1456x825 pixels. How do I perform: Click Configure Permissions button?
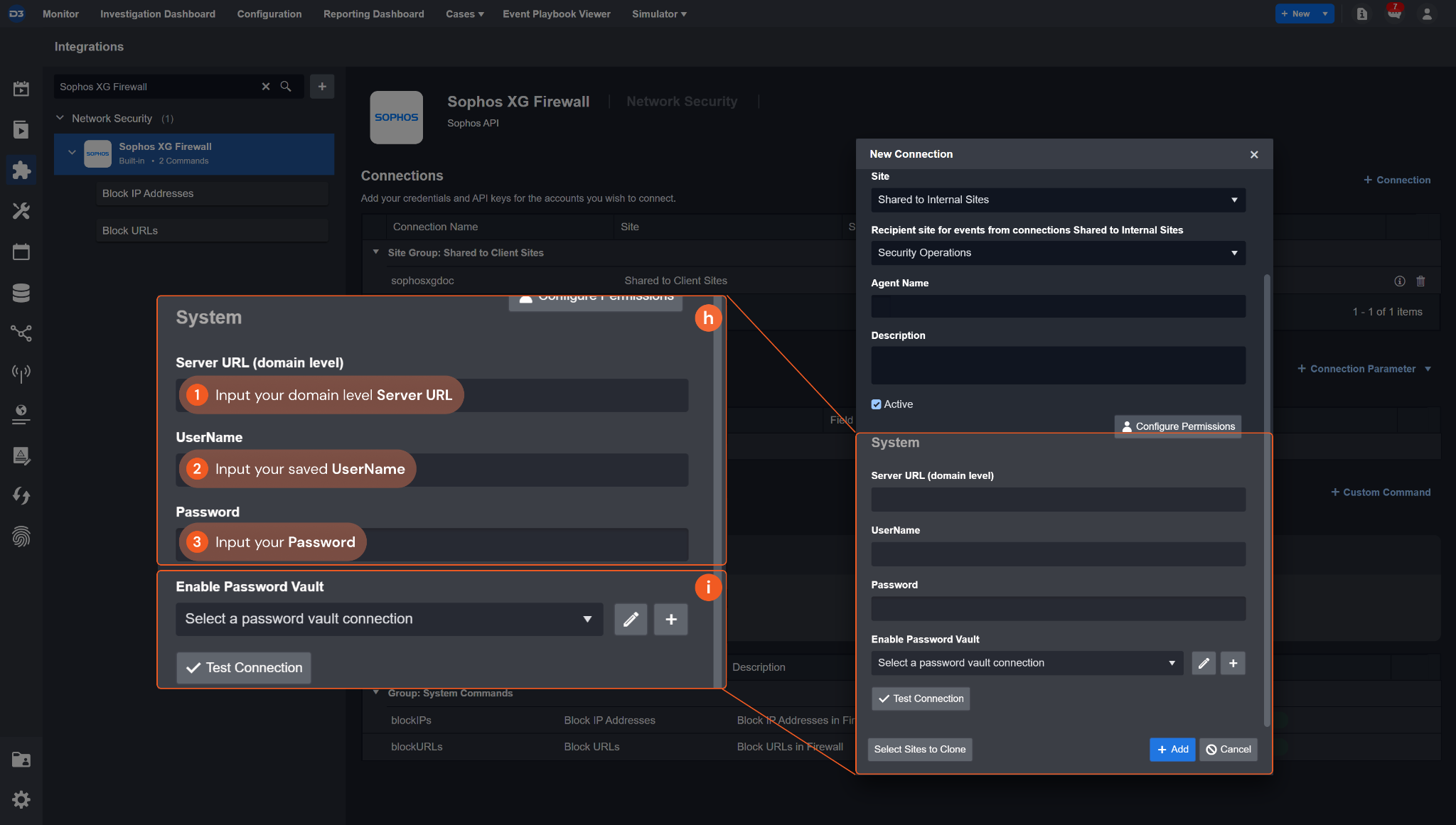pos(1177,426)
